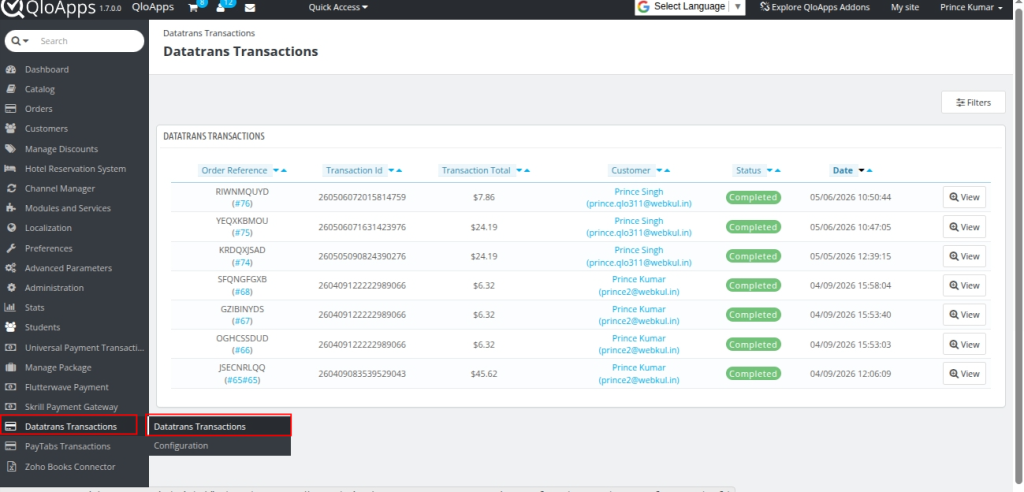The image size is (1024, 492).
Task: Click the Modules and Services puzzle icon
Action: point(10,208)
